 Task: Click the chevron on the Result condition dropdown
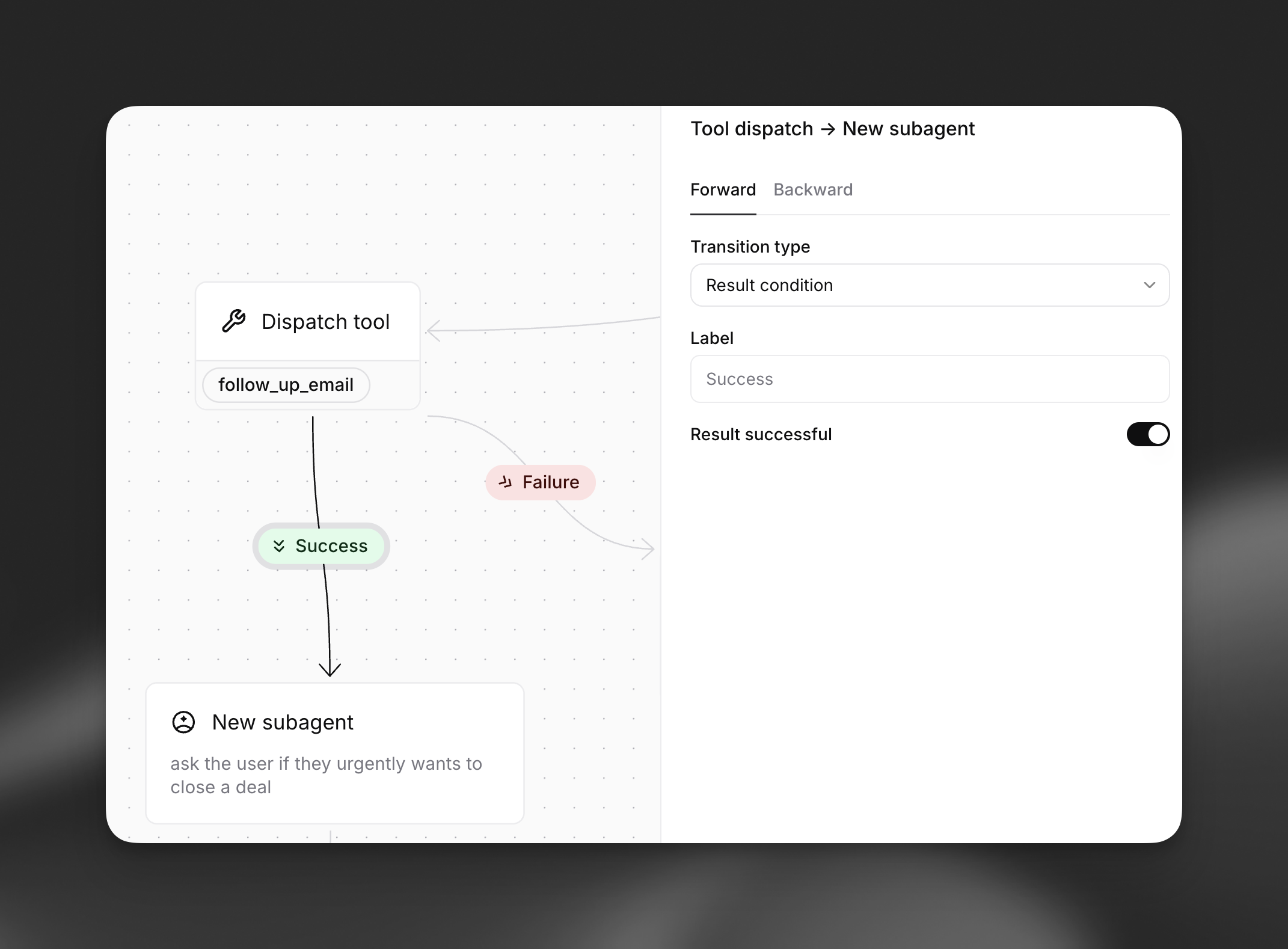coord(1150,285)
